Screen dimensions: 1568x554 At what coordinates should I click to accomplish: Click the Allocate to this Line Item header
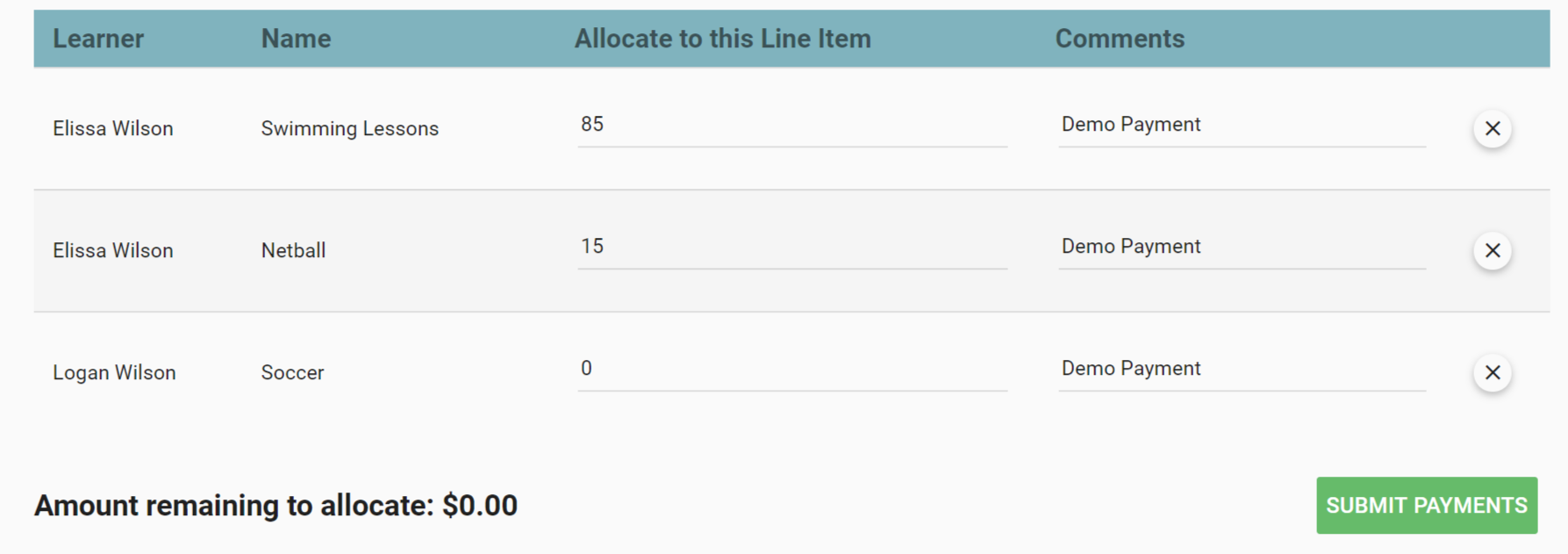tap(722, 38)
